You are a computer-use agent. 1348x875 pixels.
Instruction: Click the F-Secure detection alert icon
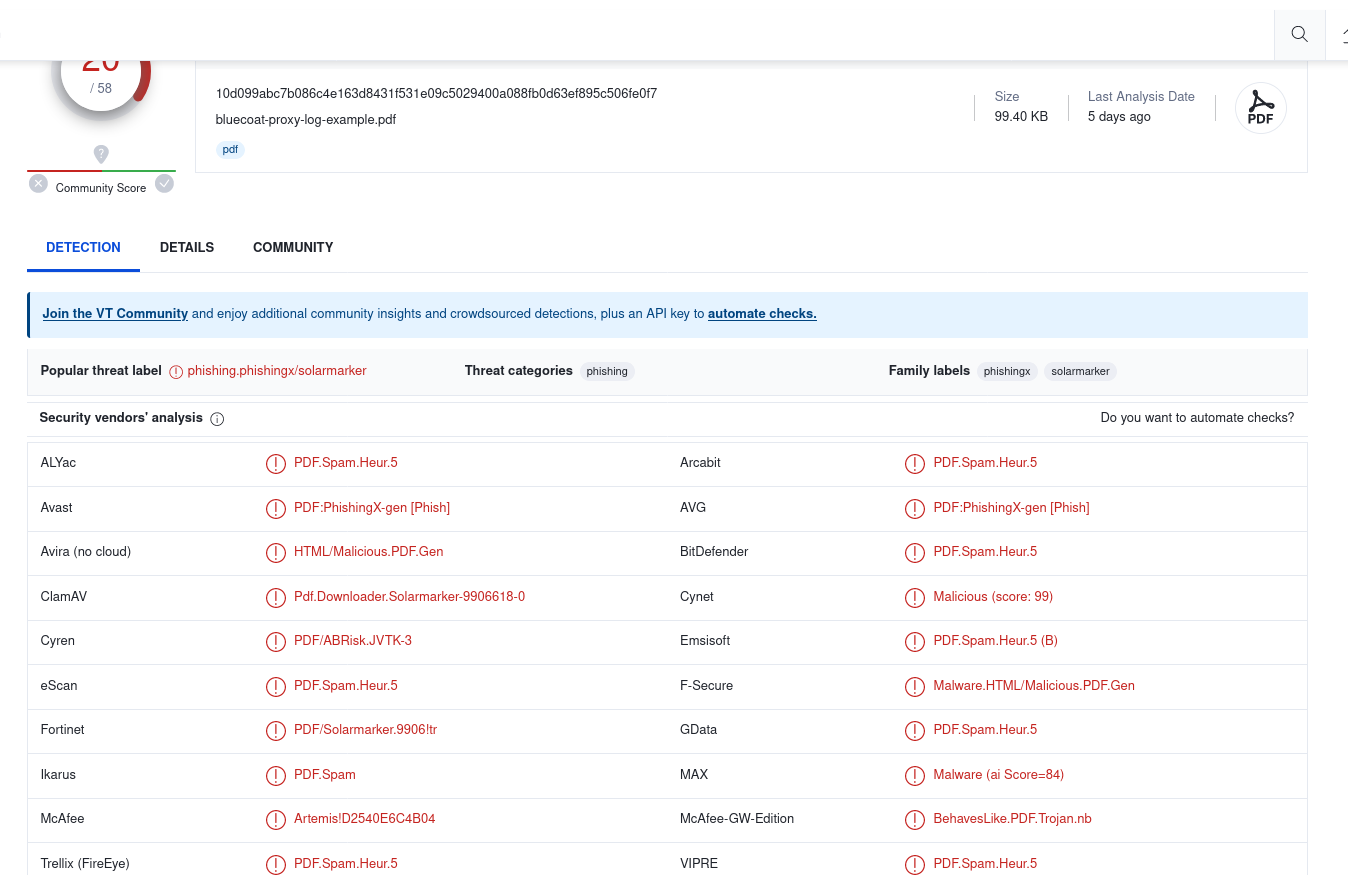(914, 686)
